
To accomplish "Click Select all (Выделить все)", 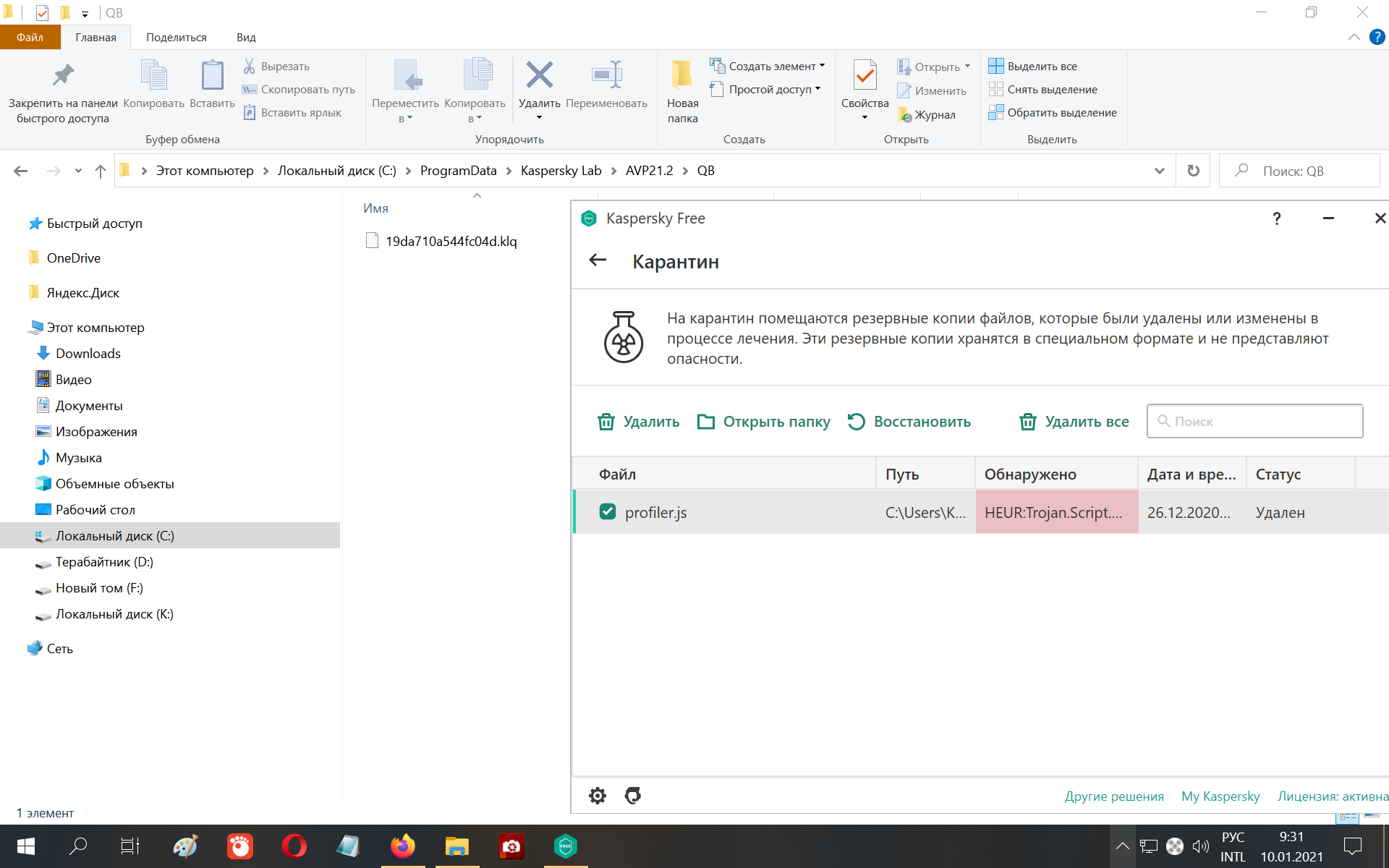I will pos(1033,66).
